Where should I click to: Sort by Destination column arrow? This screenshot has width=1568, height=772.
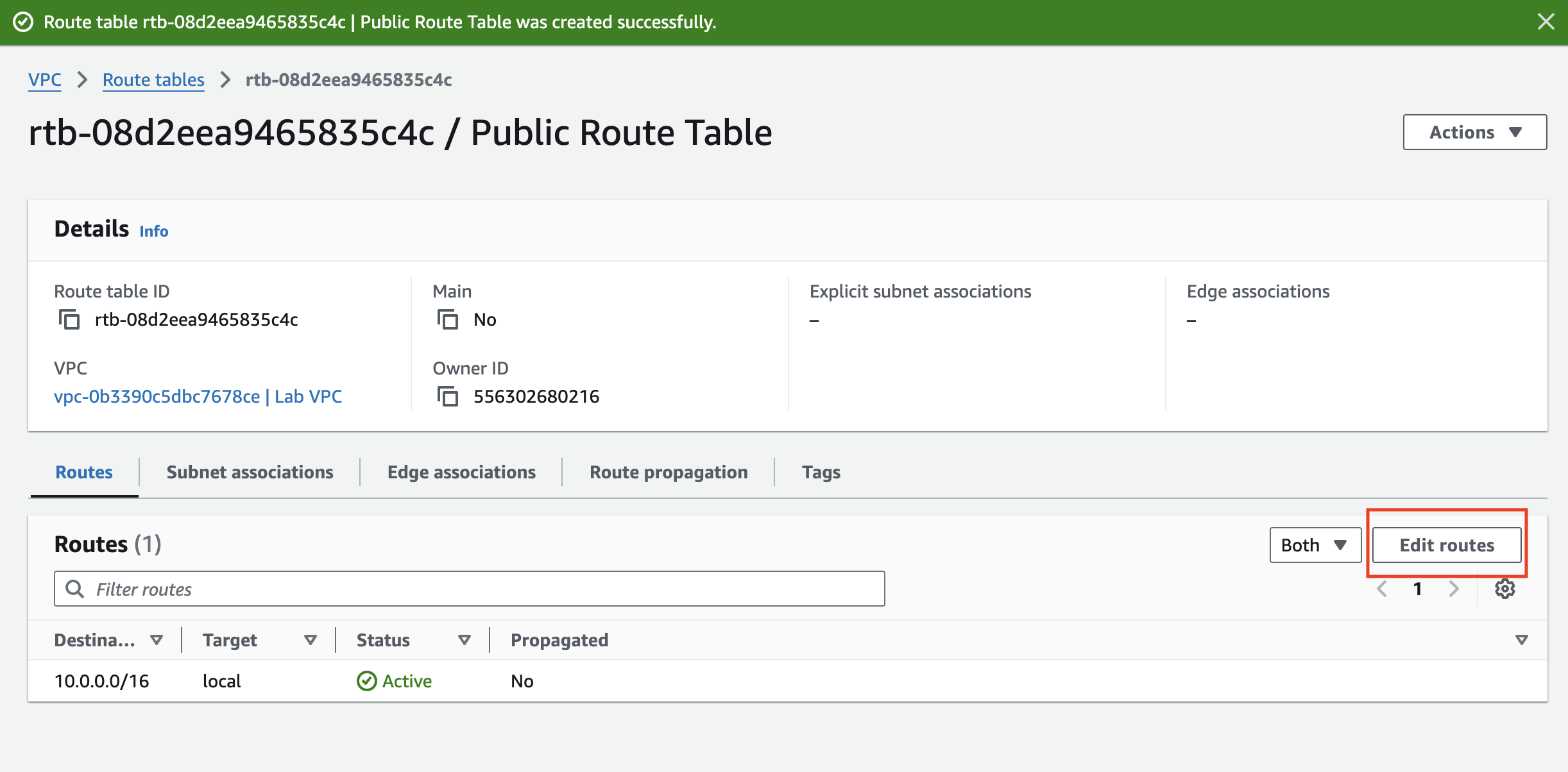tap(156, 640)
